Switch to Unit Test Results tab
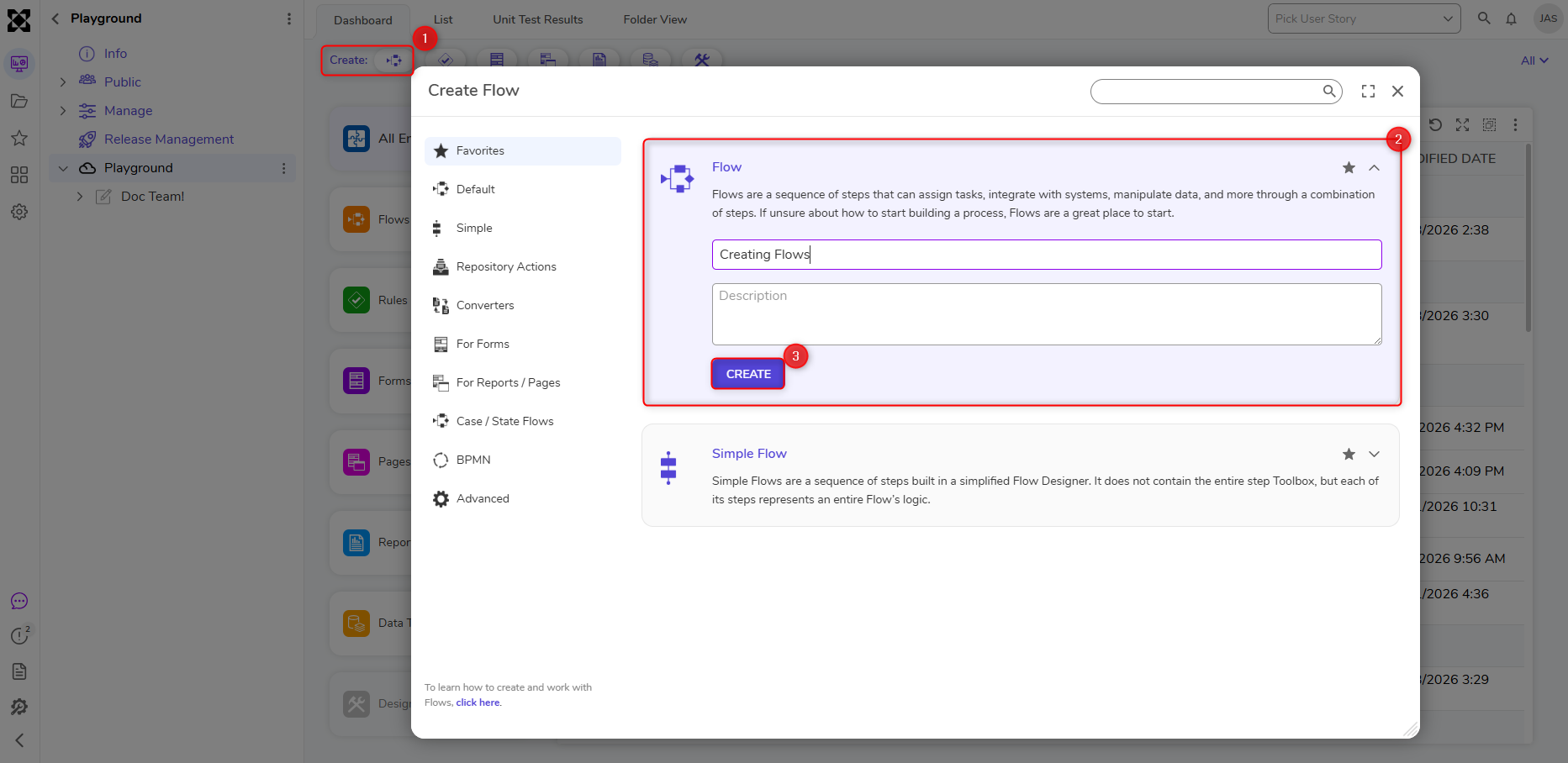The width and height of the screenshot is (1568, 763). pyautogui.click(x=538, y=19)
